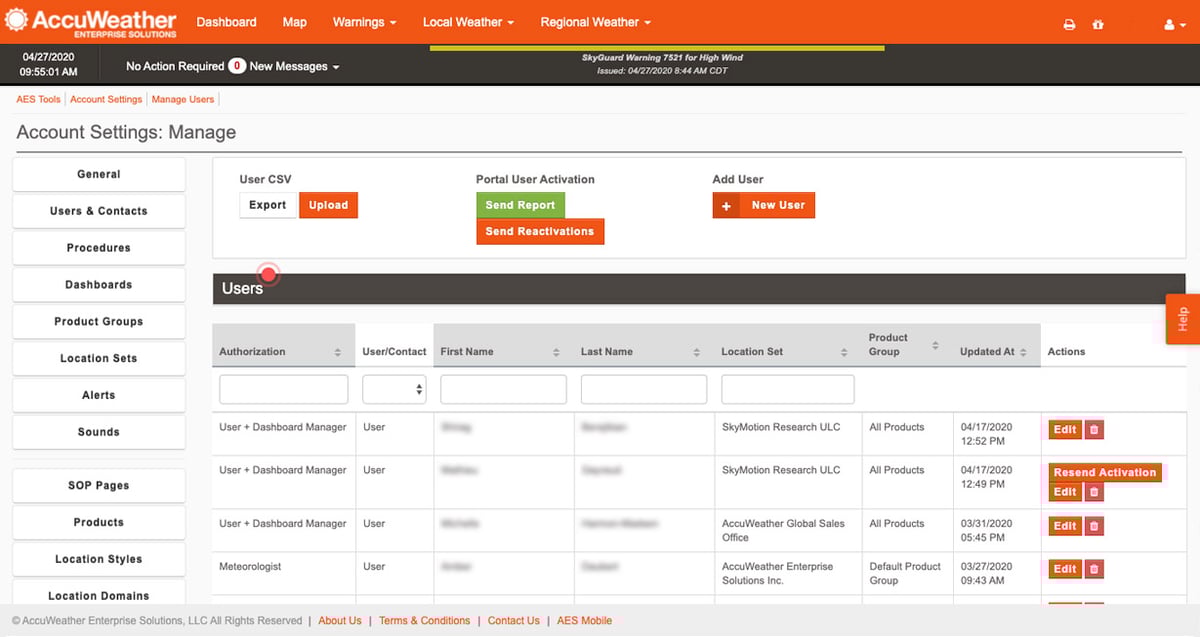Expand the Warnings menu
Image resolution: width=1200 pixels, height=637 pixels.
(364, 22)
